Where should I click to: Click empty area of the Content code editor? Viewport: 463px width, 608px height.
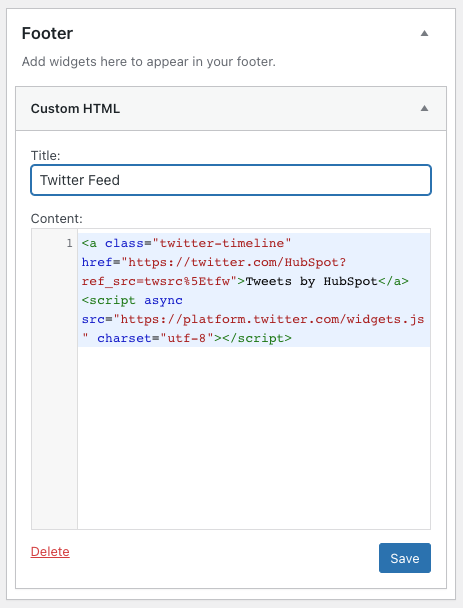tap(254, 438)
